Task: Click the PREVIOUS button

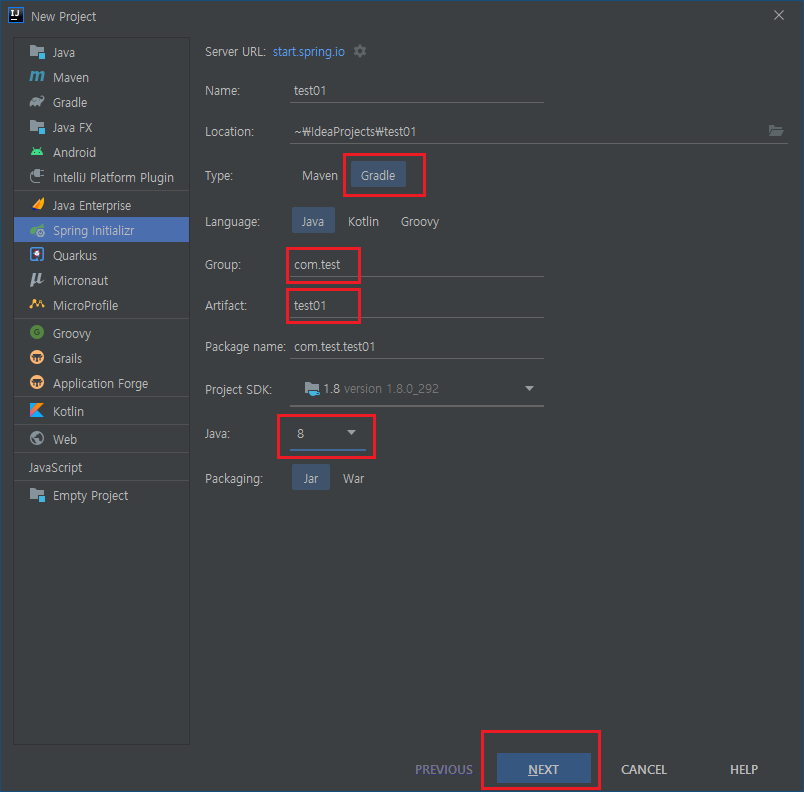Action: (444, 769)
